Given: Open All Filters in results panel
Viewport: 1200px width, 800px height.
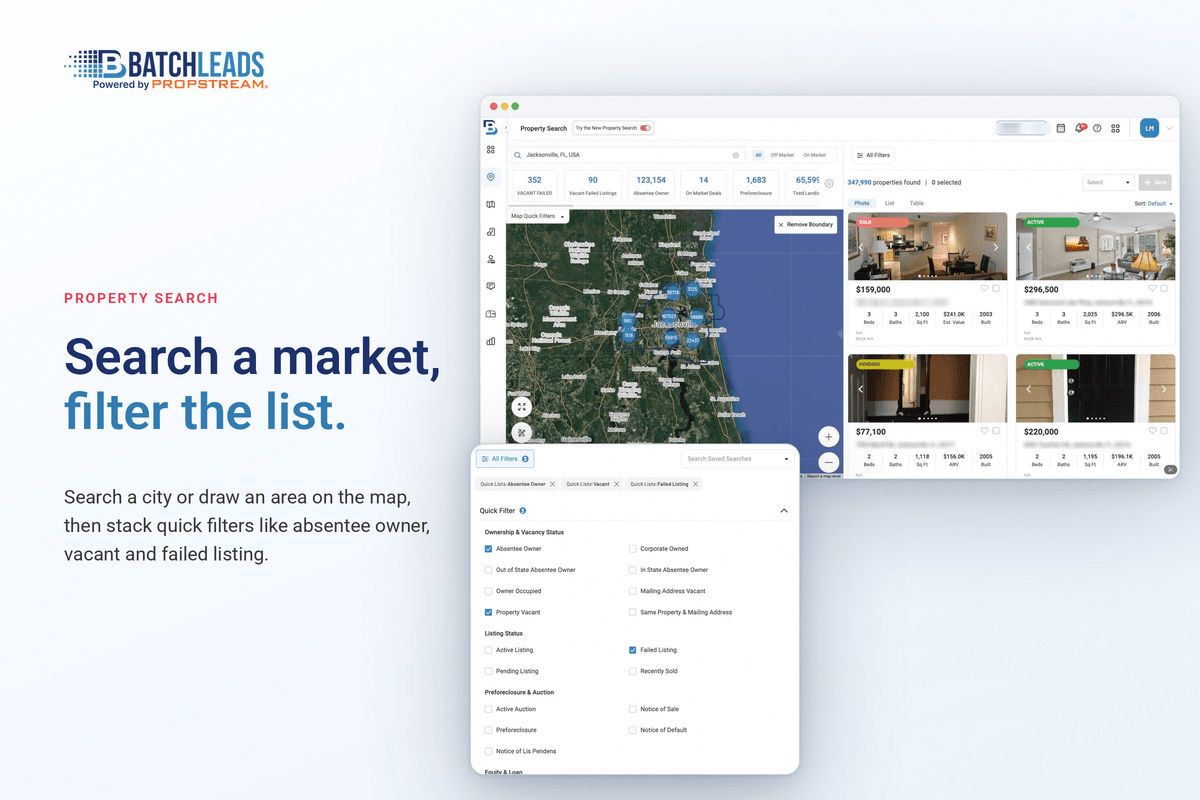Looking at the screenshot, I should [873, 155].
